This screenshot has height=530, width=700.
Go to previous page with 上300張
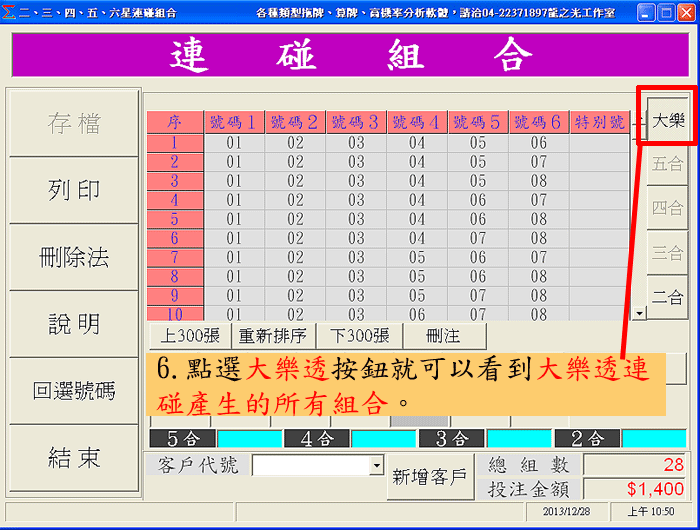point(190,336)
